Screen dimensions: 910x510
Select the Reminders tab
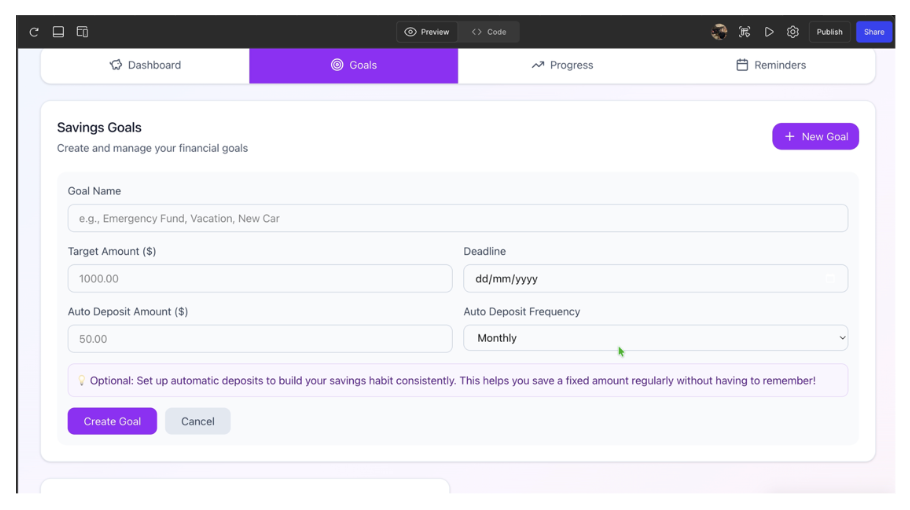tap(771, 65)
